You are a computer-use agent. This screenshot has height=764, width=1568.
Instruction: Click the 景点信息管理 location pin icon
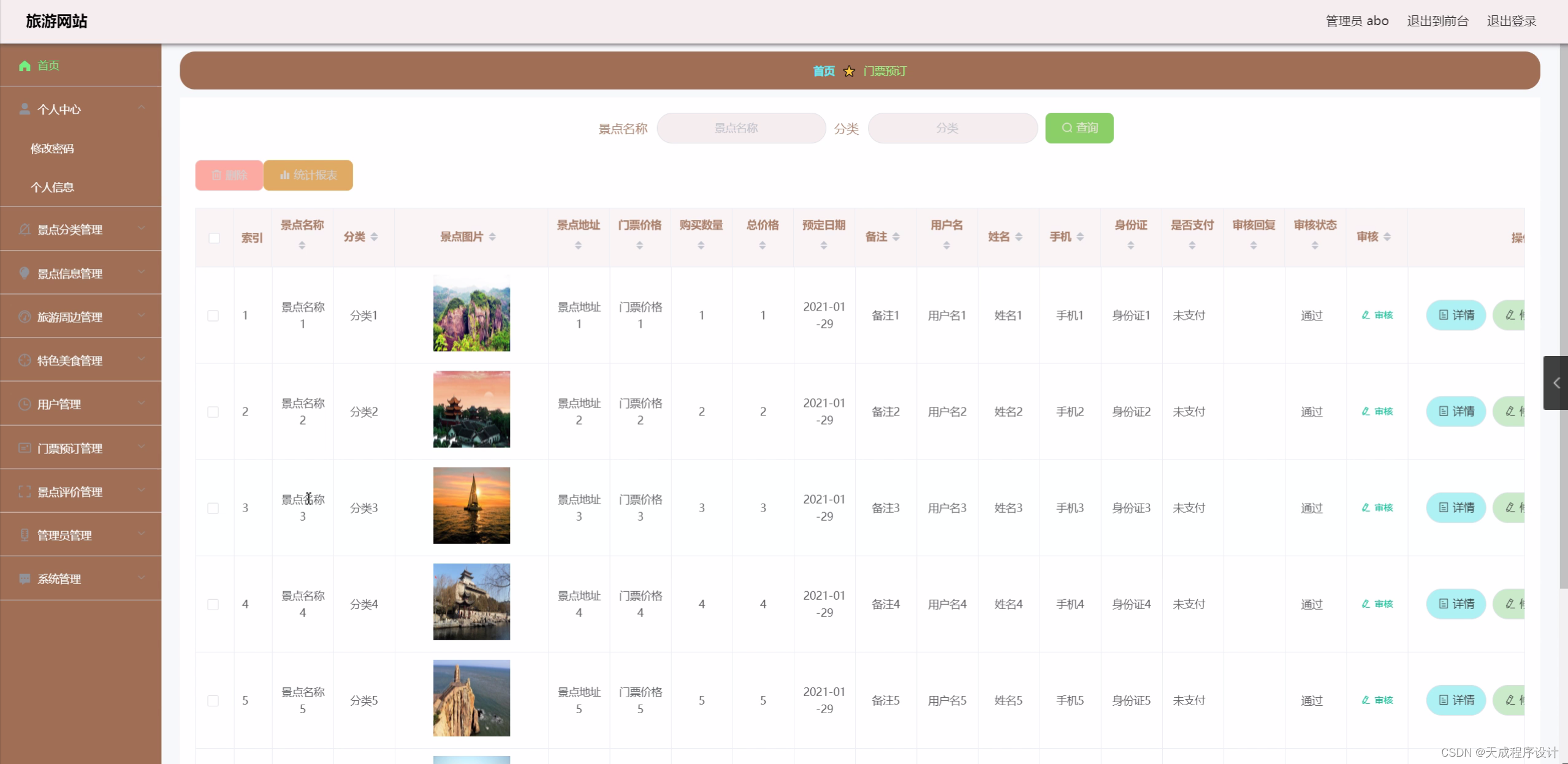point(25,273)
